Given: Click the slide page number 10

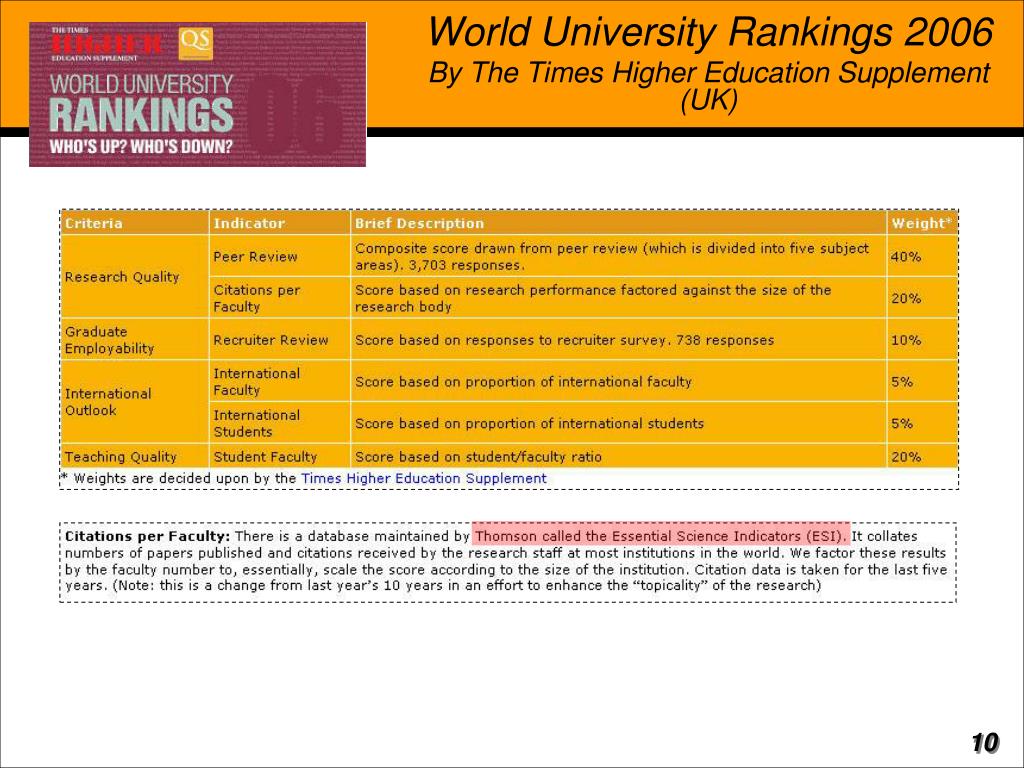Looking at the screenshot, I should pos(985,743).
